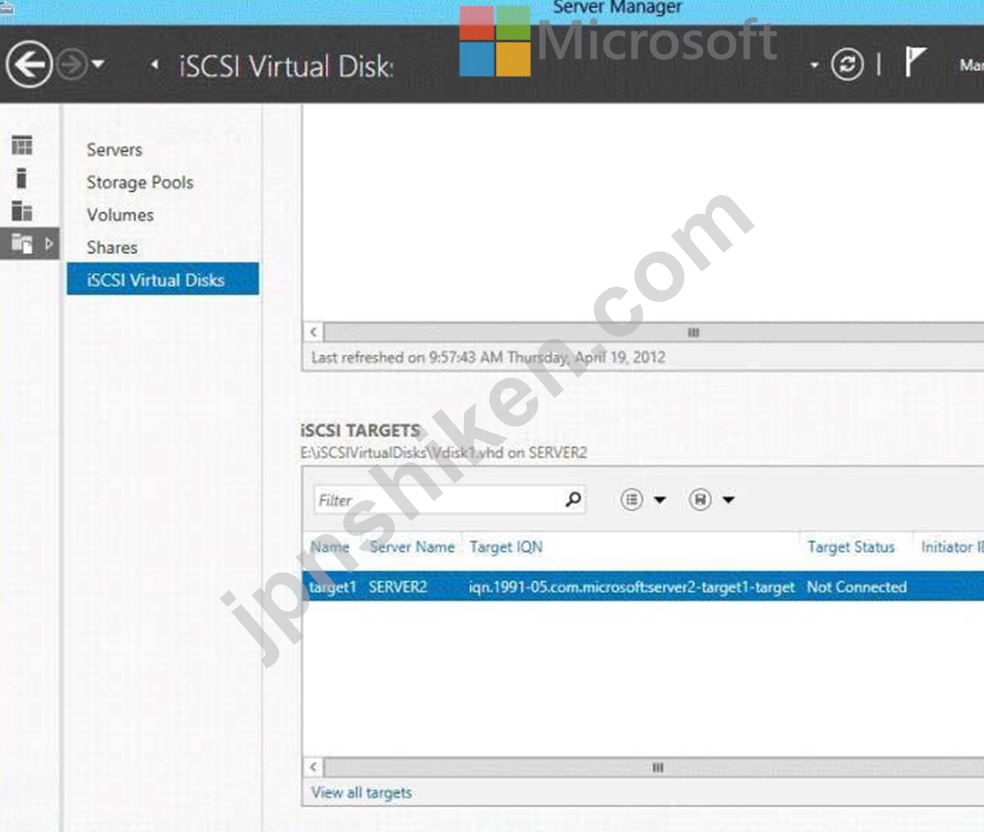
Task: Sort by the Initiator column header
Action: (x=952, y=547)
